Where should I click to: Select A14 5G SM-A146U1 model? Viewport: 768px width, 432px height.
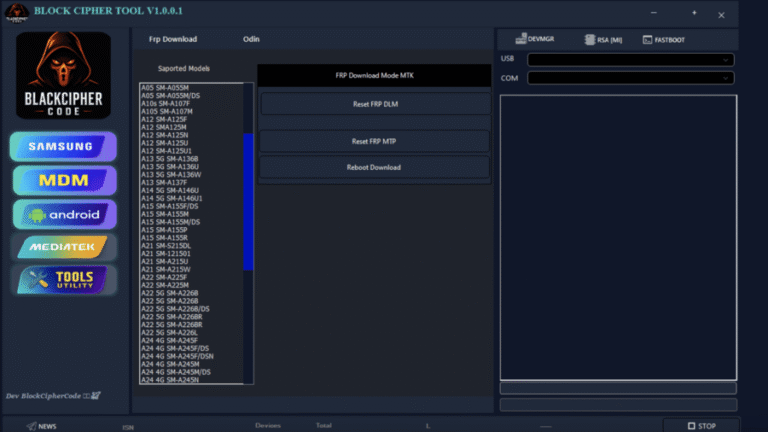pos(171,198)
